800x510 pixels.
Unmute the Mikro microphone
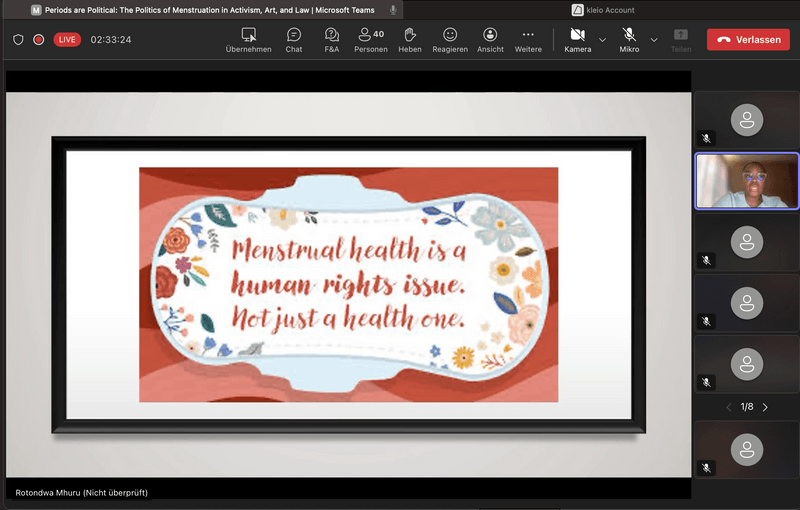coord(629,40)
